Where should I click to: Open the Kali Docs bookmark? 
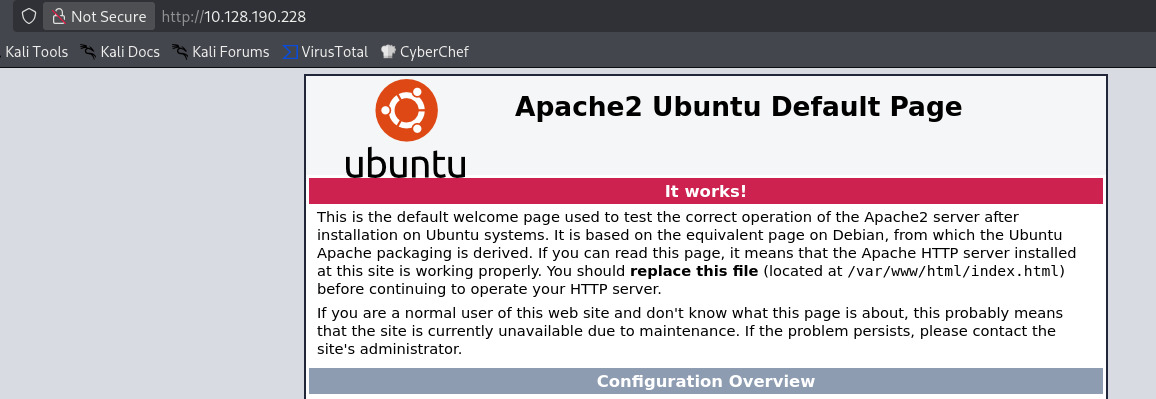point(120,52)
